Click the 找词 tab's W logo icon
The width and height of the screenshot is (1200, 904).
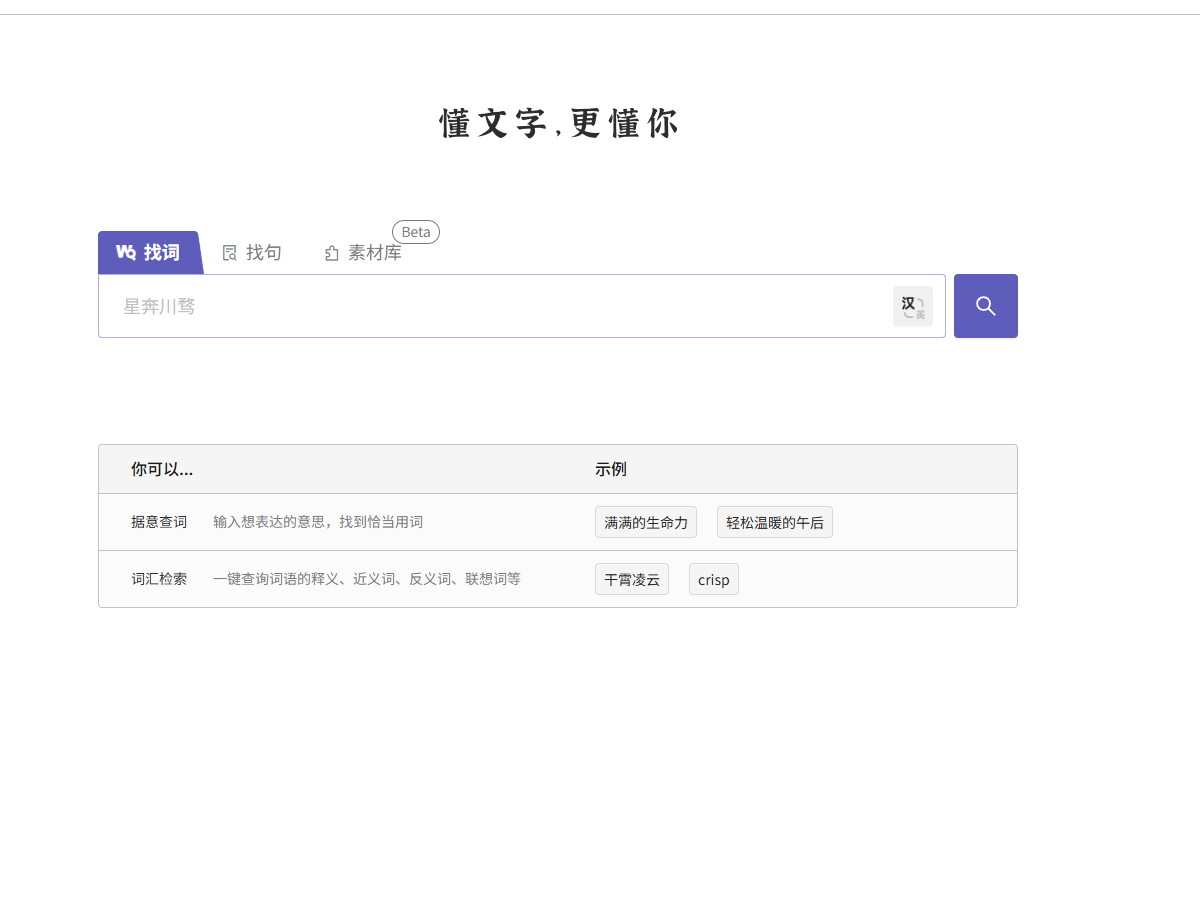click(x=126, y=252)
